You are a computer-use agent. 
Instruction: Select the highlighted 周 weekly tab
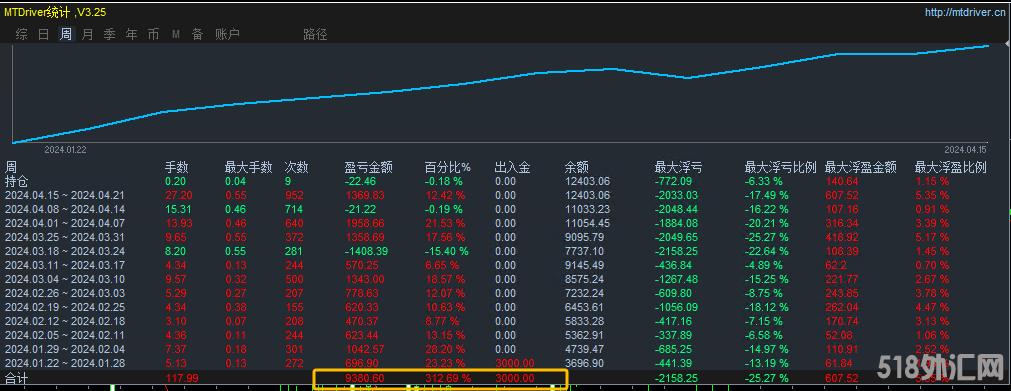tap(66, 34)
